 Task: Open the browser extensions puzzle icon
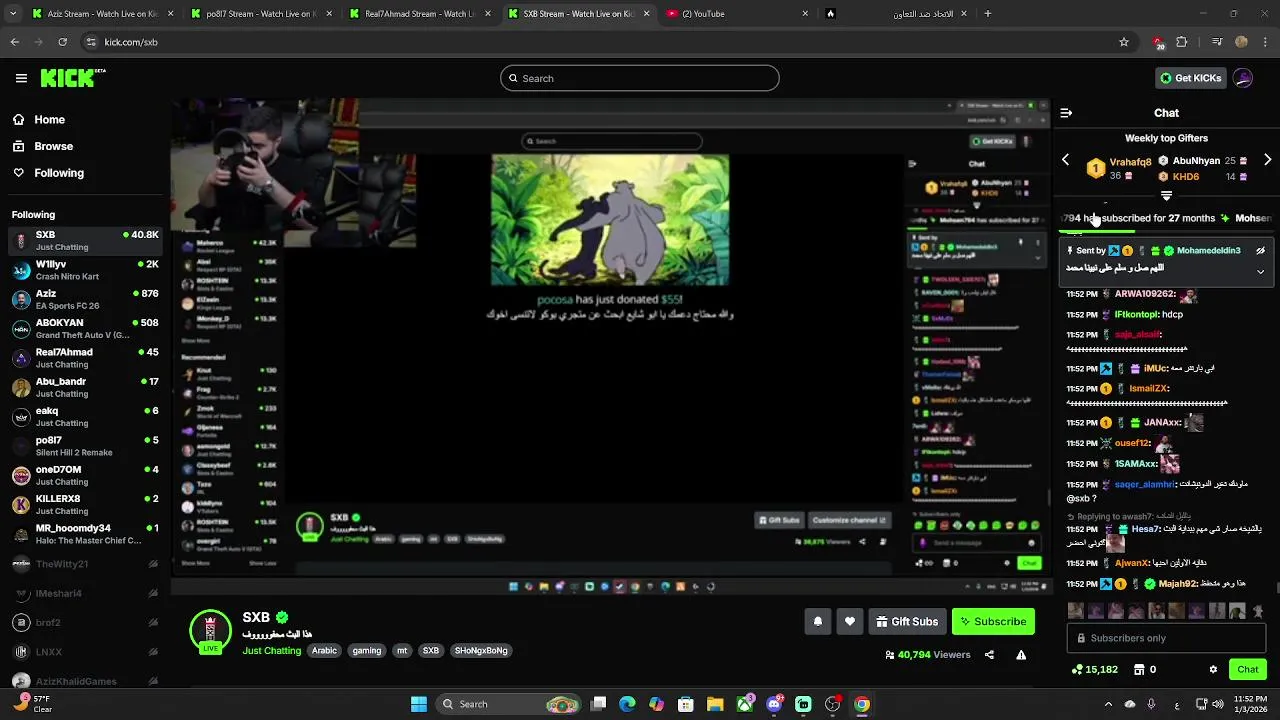coord(1181,42)
